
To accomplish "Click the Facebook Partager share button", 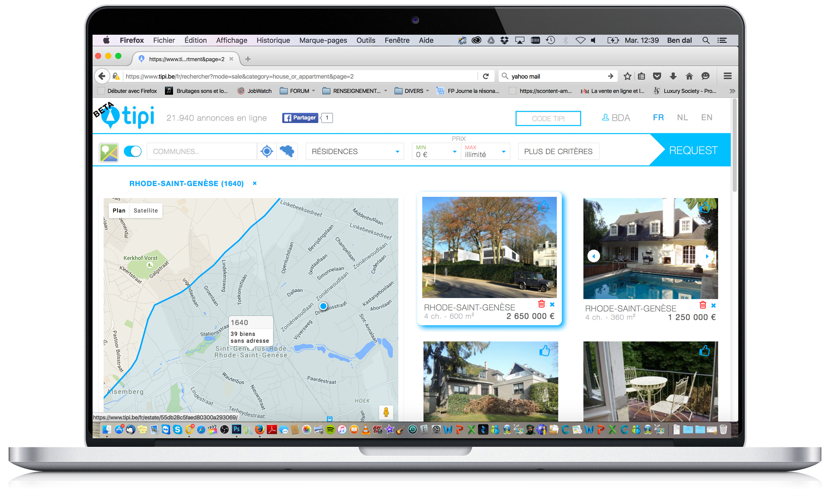I will (300, 118).
